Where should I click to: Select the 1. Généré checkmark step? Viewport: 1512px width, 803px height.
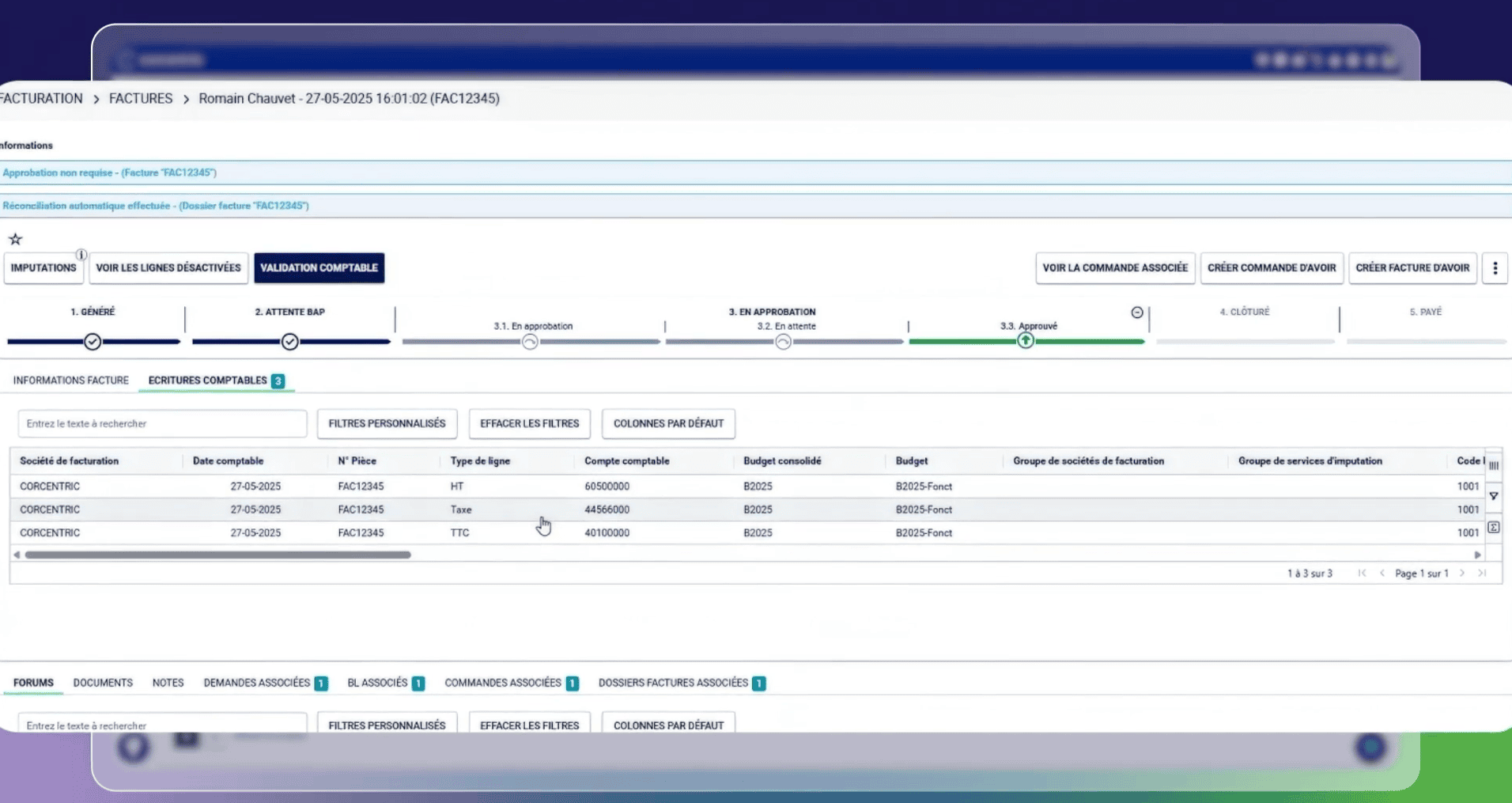93,342
